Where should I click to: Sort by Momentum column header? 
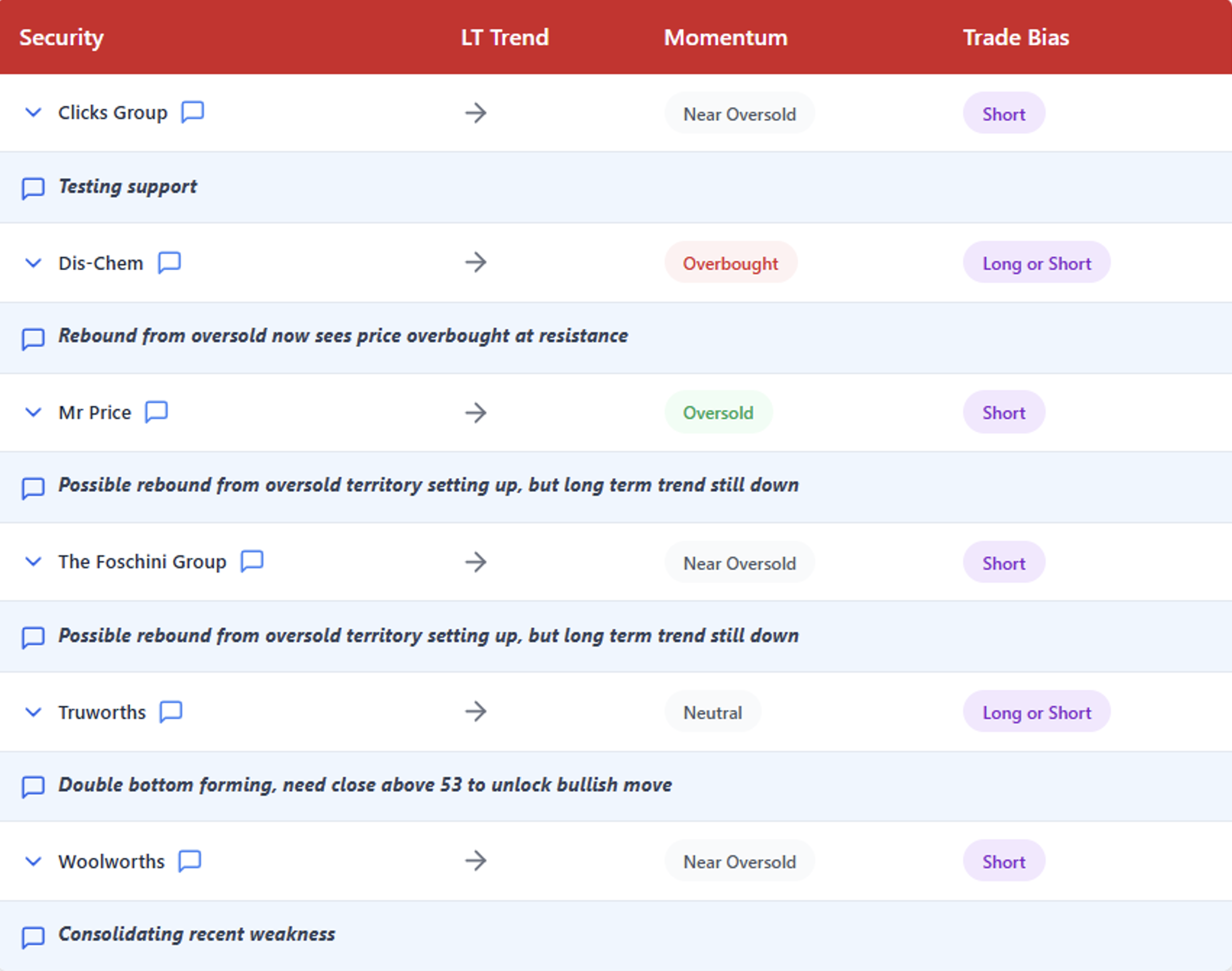click(x=725, y=38)
